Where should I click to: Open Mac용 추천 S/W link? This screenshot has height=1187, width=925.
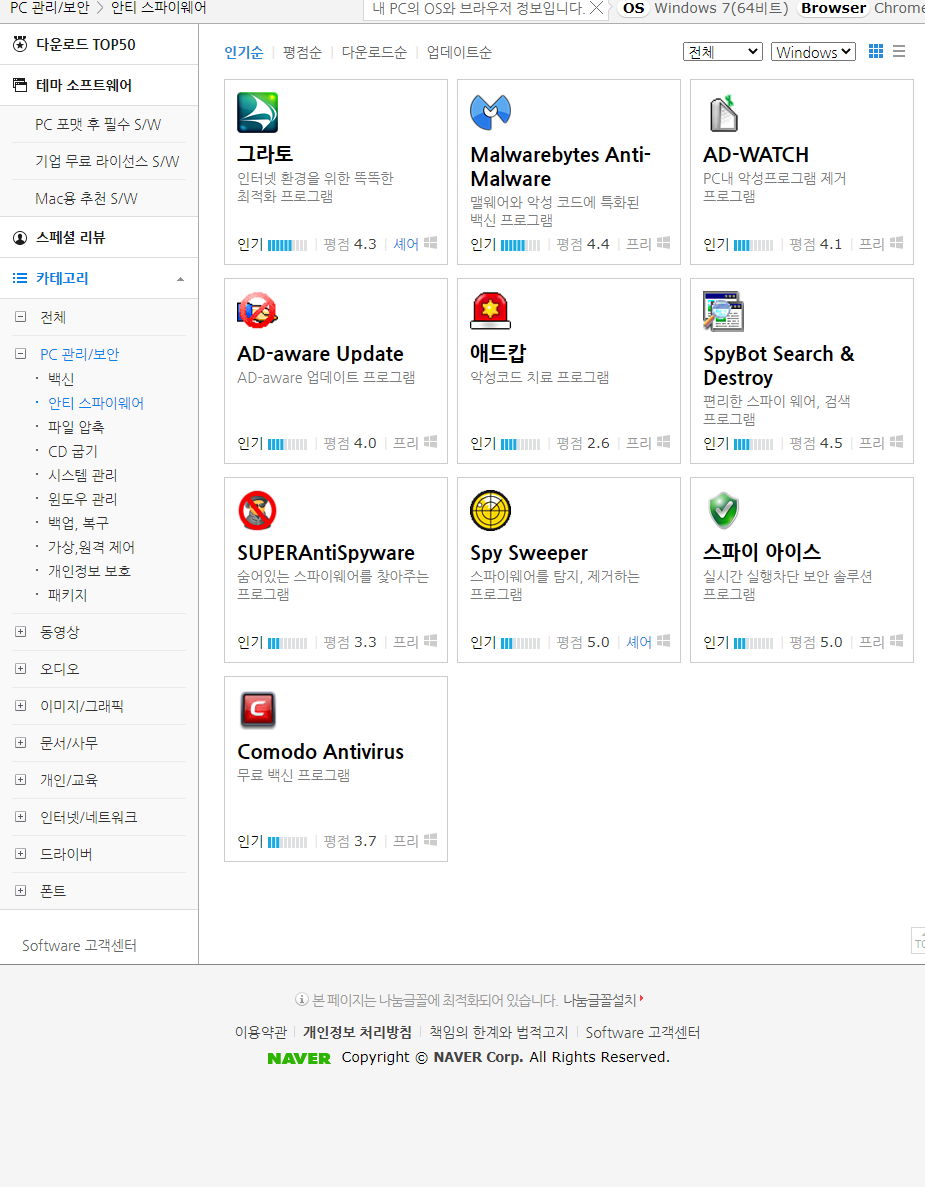(x=86, y=198)
